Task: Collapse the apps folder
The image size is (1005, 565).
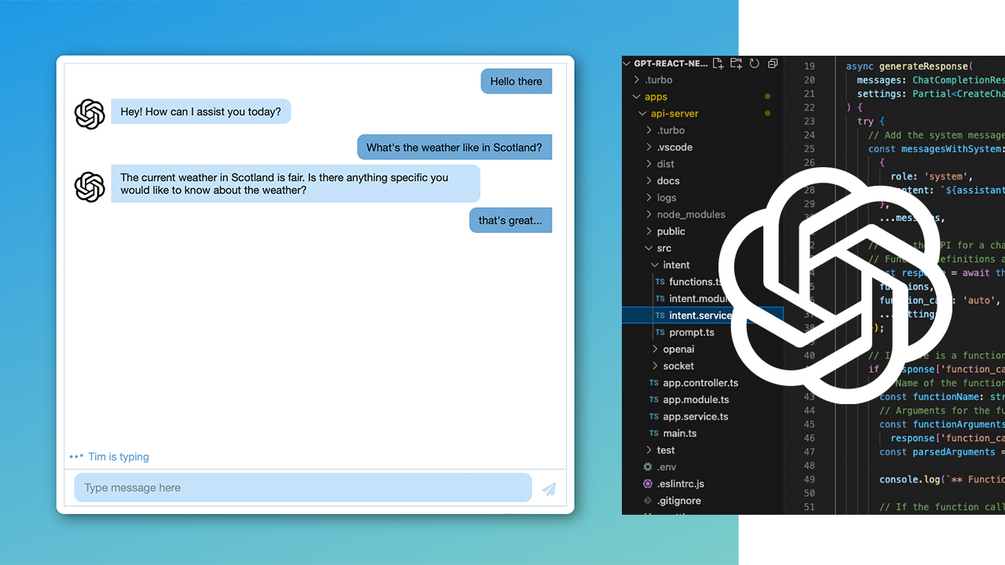Action: click(x=636, y=97)
